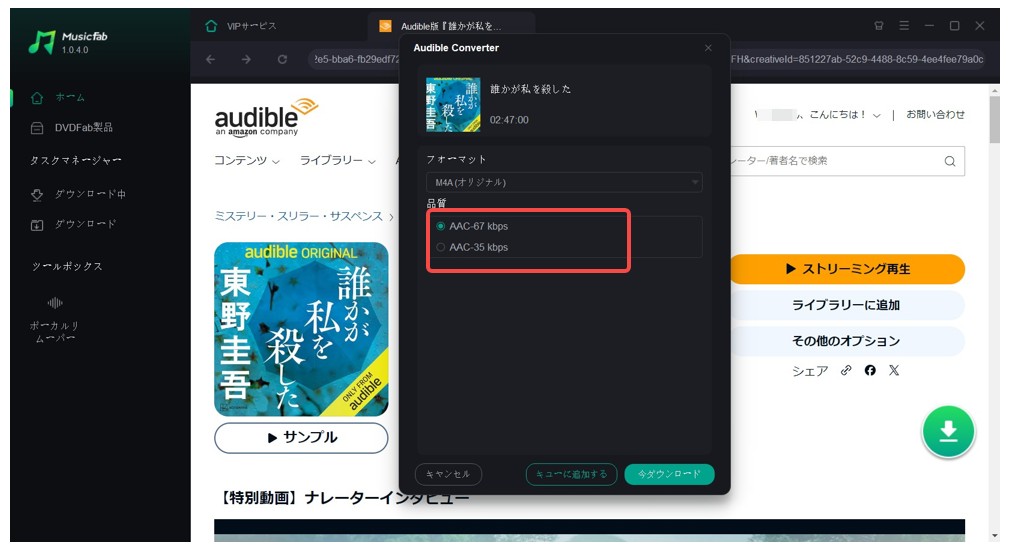Click the browser back arrow
The width and height of the screenshot is (1013, 556).
click(210, 60)
